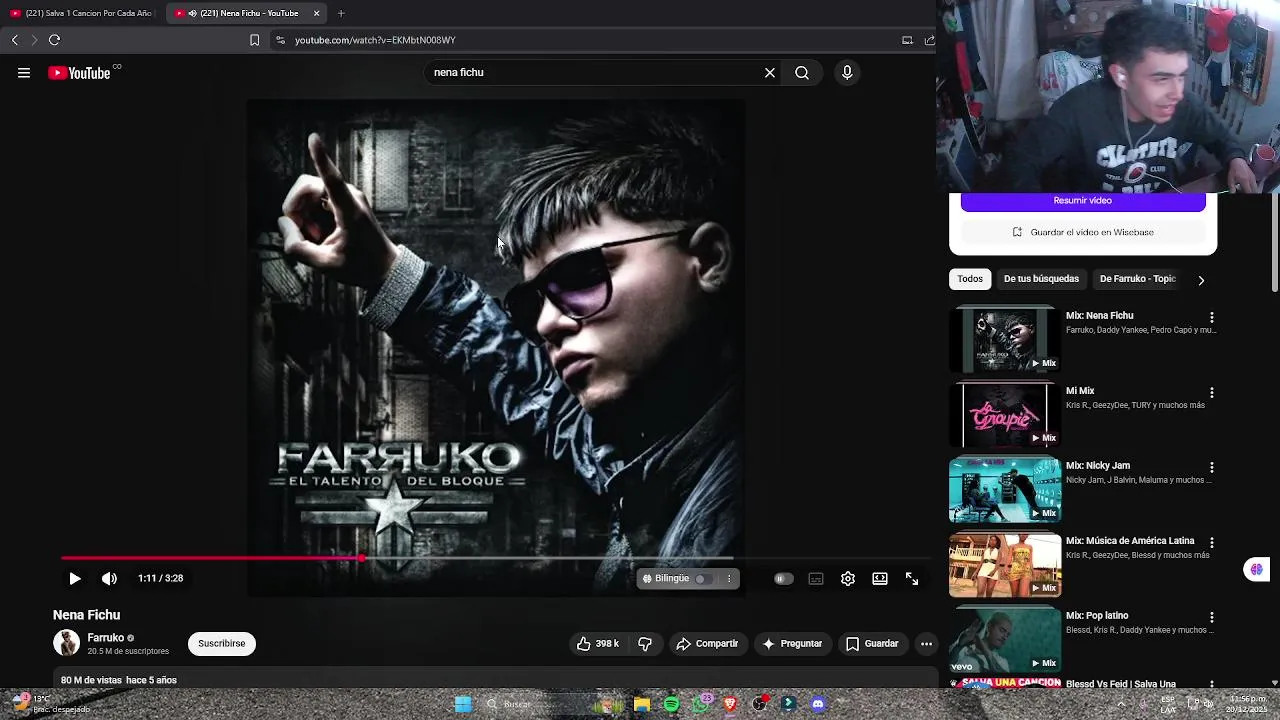Select the 'De tus búsquedas' chip
1280x720 pixels.
click(1041, 279)
